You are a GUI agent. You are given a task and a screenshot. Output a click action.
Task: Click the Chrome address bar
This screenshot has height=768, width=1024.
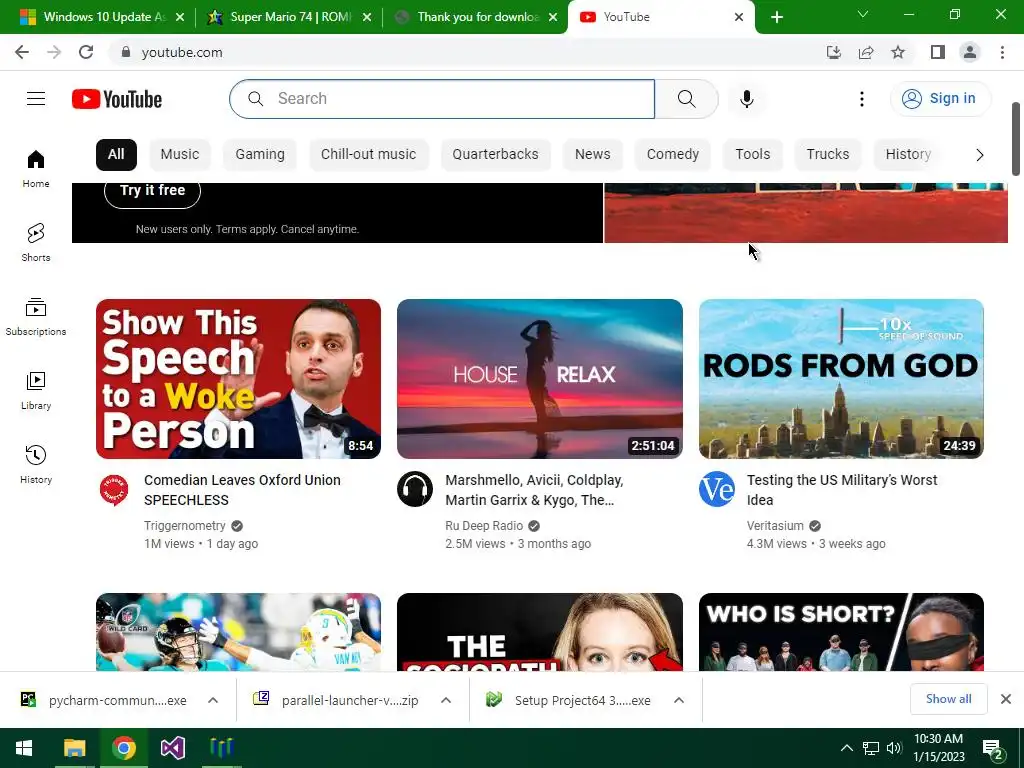(x=464, y=52)
